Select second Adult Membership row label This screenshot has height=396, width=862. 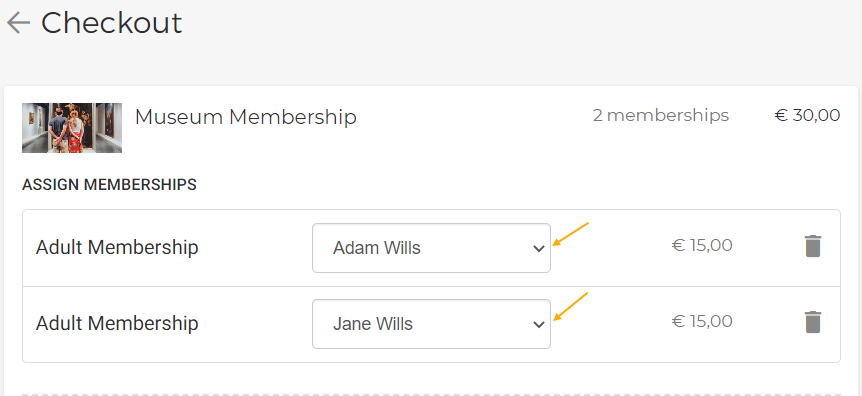point(117,323)
